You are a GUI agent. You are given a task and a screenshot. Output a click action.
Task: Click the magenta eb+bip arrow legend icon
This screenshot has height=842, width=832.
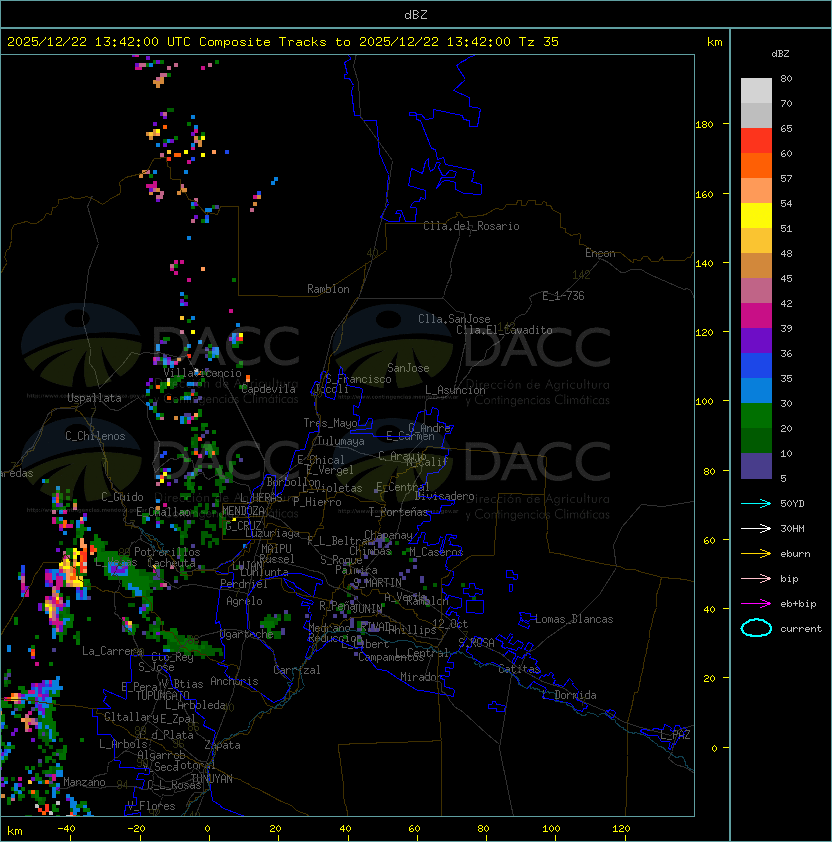point(756,604)
